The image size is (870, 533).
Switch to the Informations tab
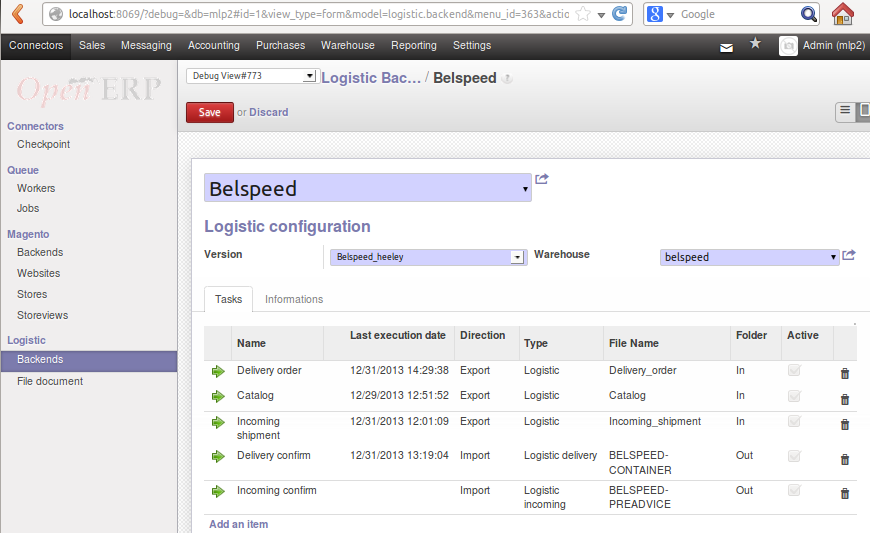[294, 299]
